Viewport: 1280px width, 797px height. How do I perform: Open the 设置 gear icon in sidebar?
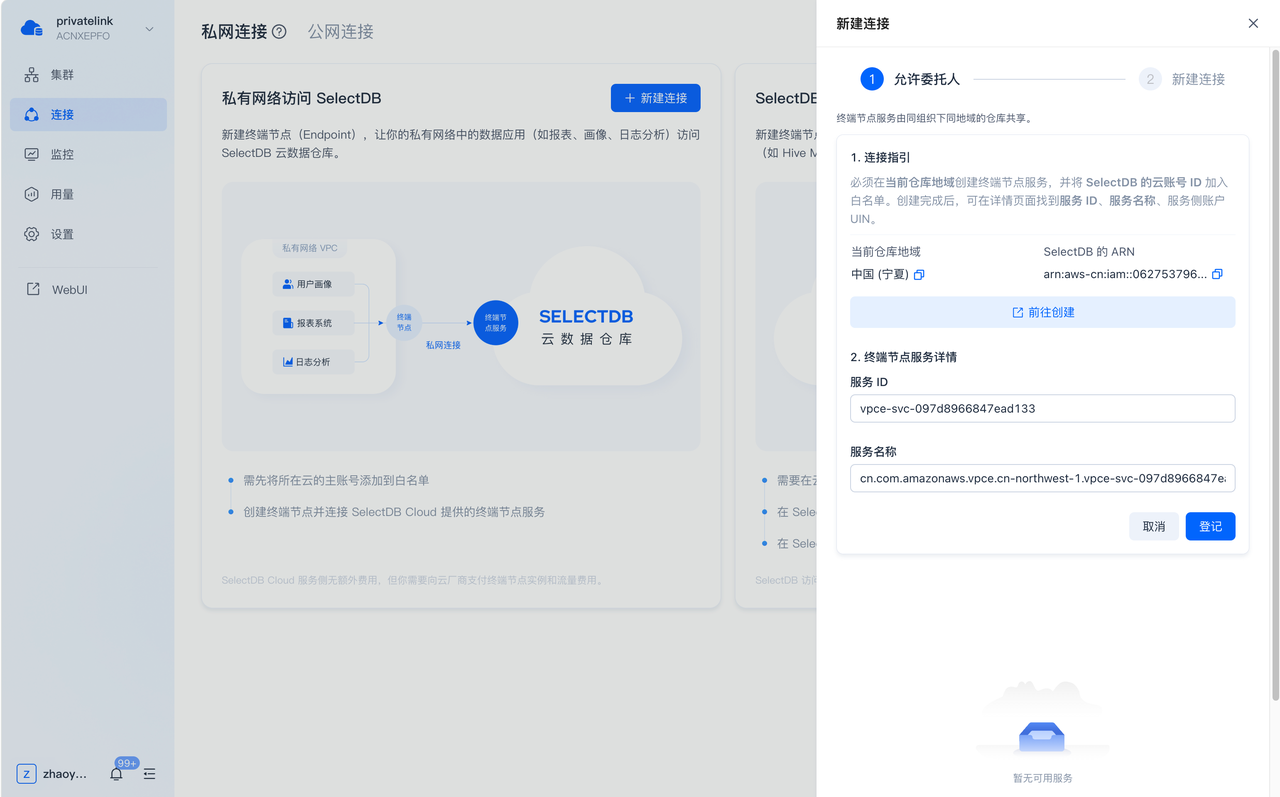(32, 235)
